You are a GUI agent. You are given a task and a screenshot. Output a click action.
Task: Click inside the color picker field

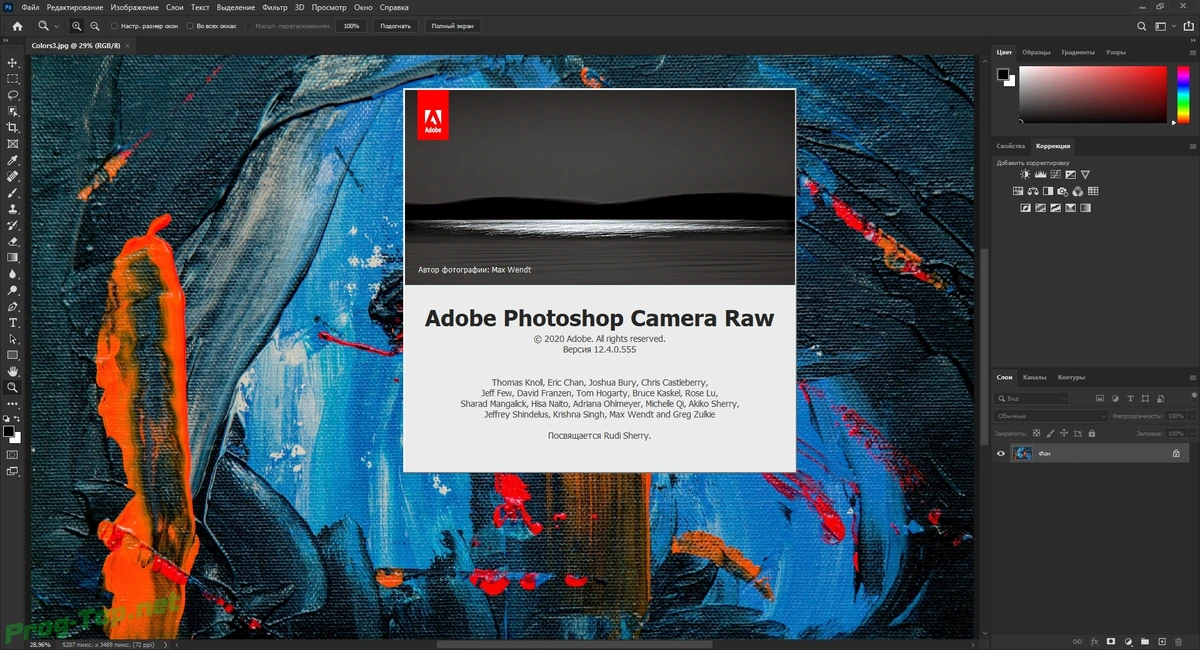(1093, 94)
